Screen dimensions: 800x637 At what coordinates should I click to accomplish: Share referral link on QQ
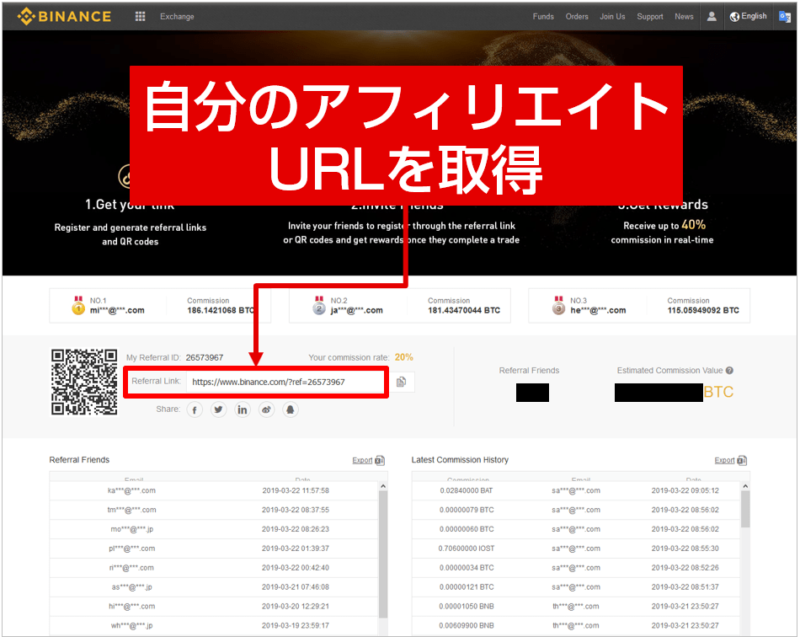coord(290,410)
